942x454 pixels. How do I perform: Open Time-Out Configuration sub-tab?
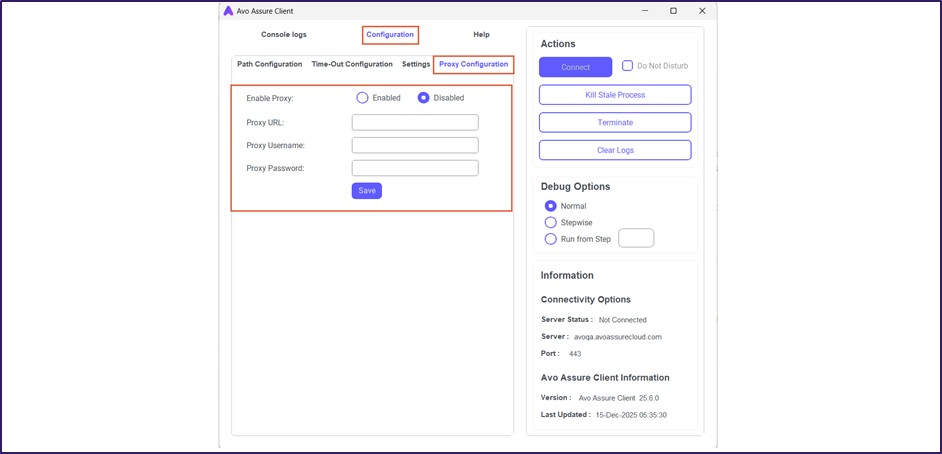[352, 64]
